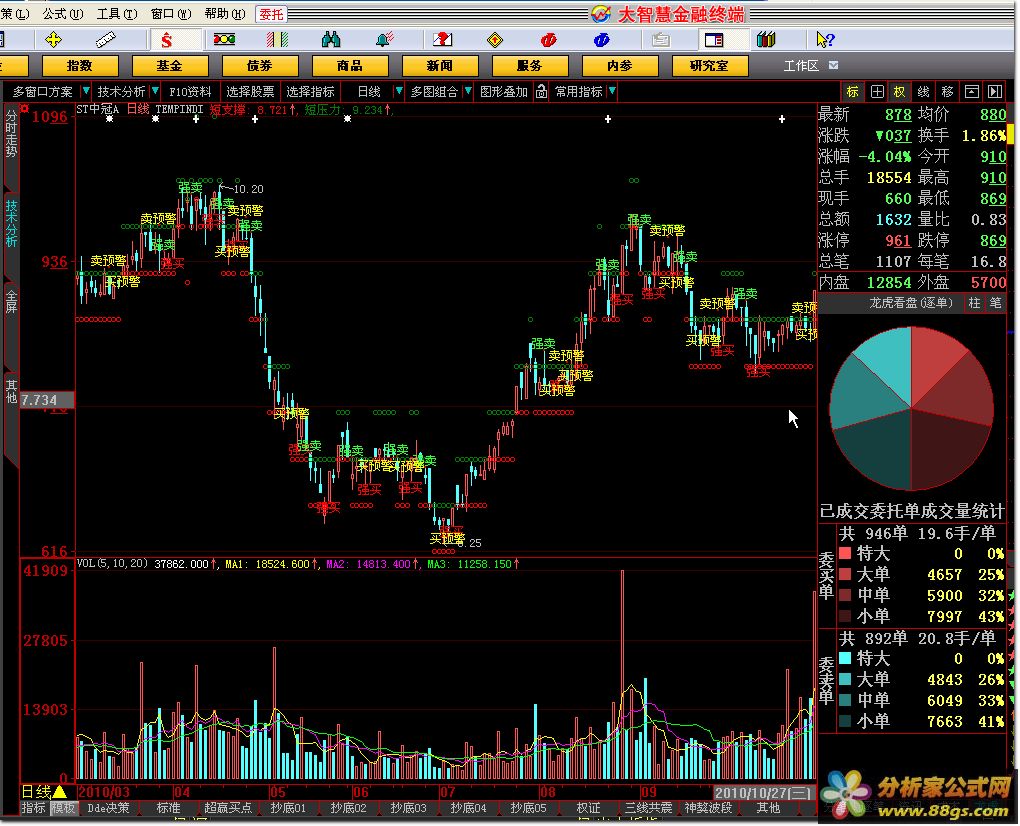Toggle the 标 marker button

(852, 92)
